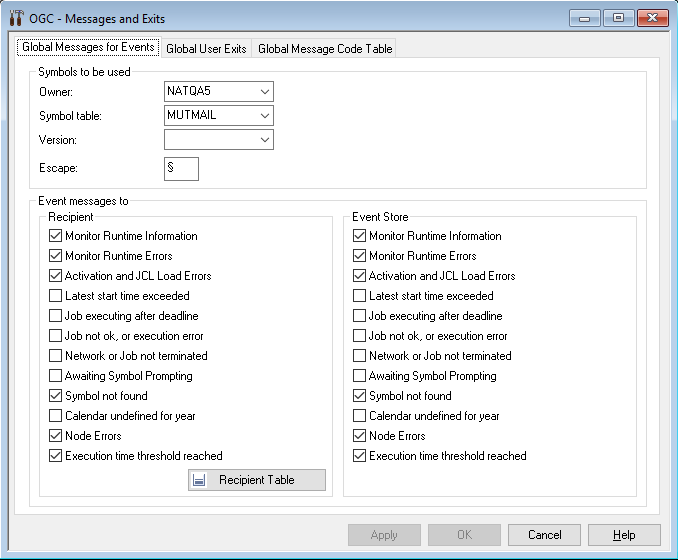Enable Event Store Job executing after deadline

(x=360, y=316)
